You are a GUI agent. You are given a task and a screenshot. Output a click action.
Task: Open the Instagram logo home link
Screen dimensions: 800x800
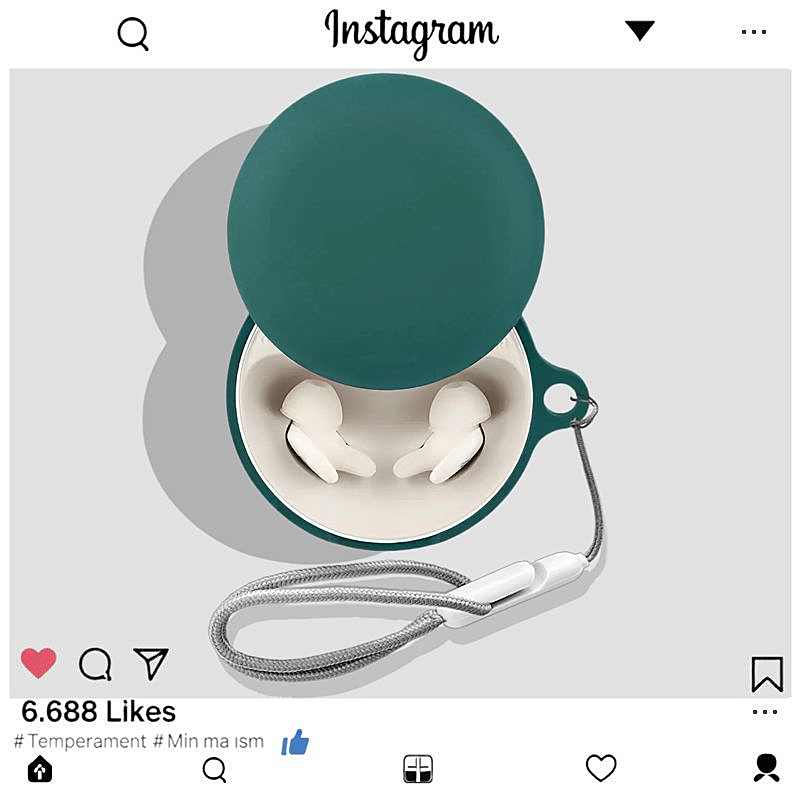click(412, 34)
